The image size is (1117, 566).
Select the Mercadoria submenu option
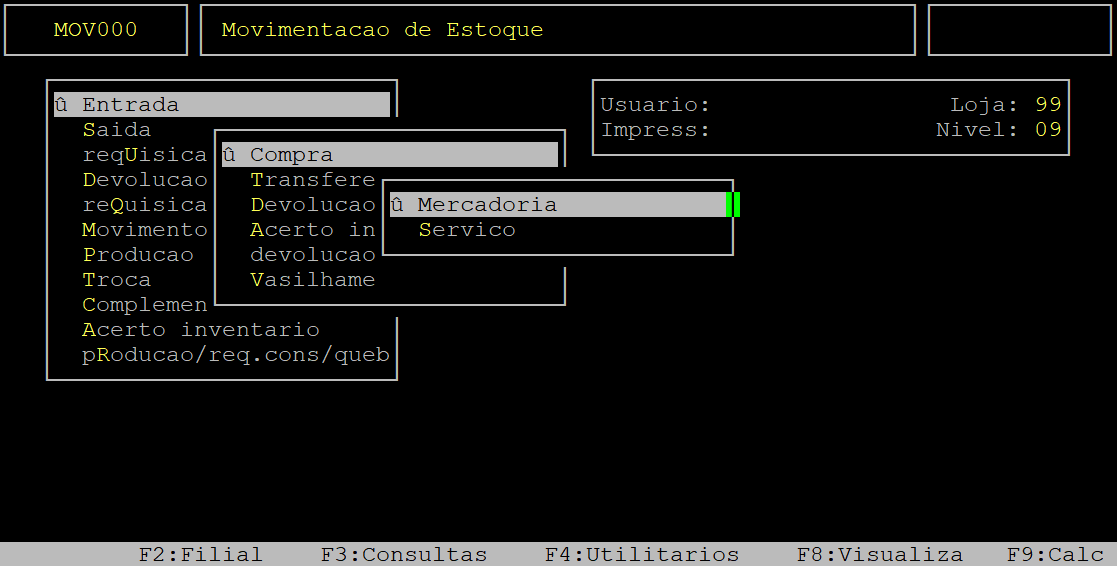[558, 204]
